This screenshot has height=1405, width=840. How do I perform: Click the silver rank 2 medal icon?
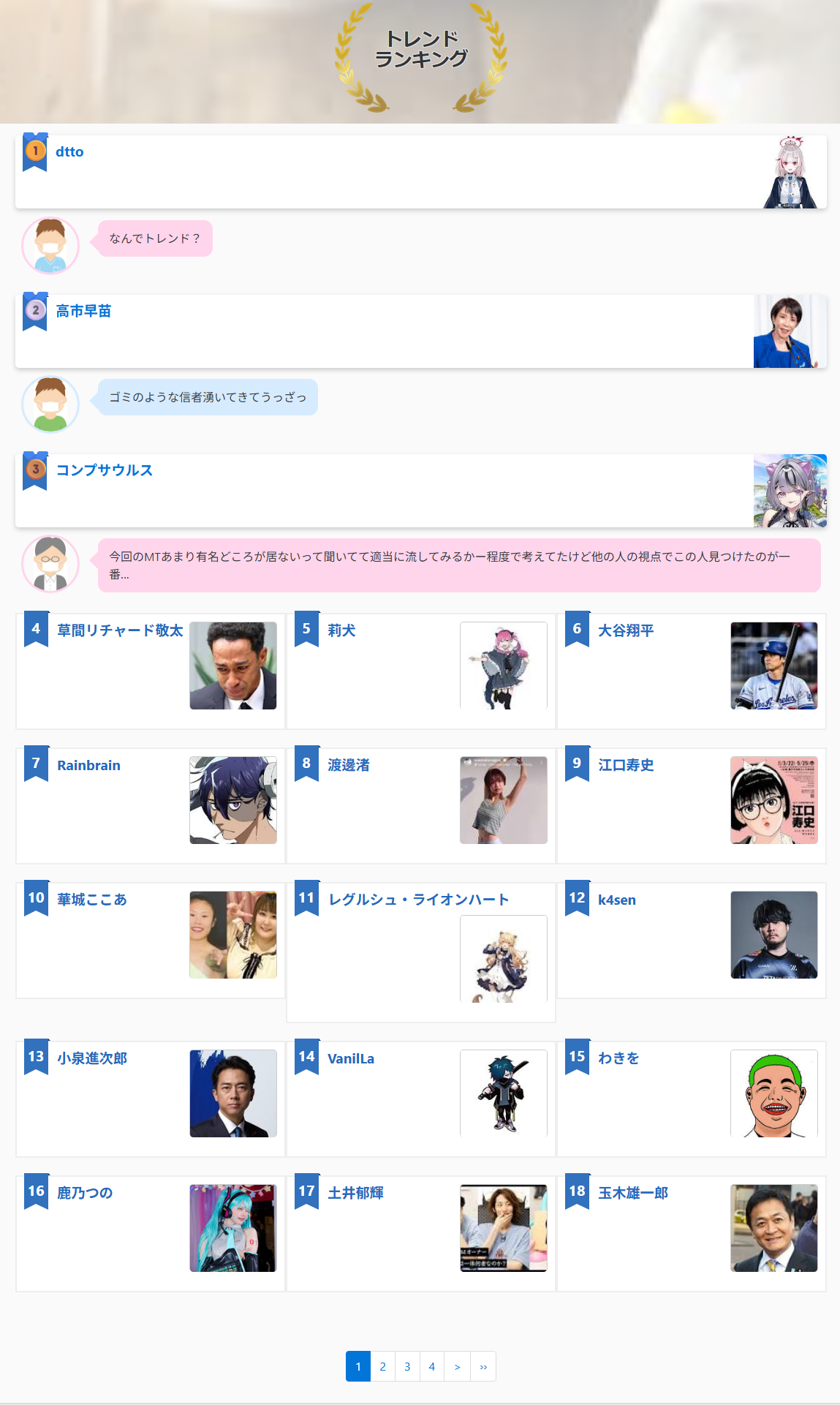[35, 311]
